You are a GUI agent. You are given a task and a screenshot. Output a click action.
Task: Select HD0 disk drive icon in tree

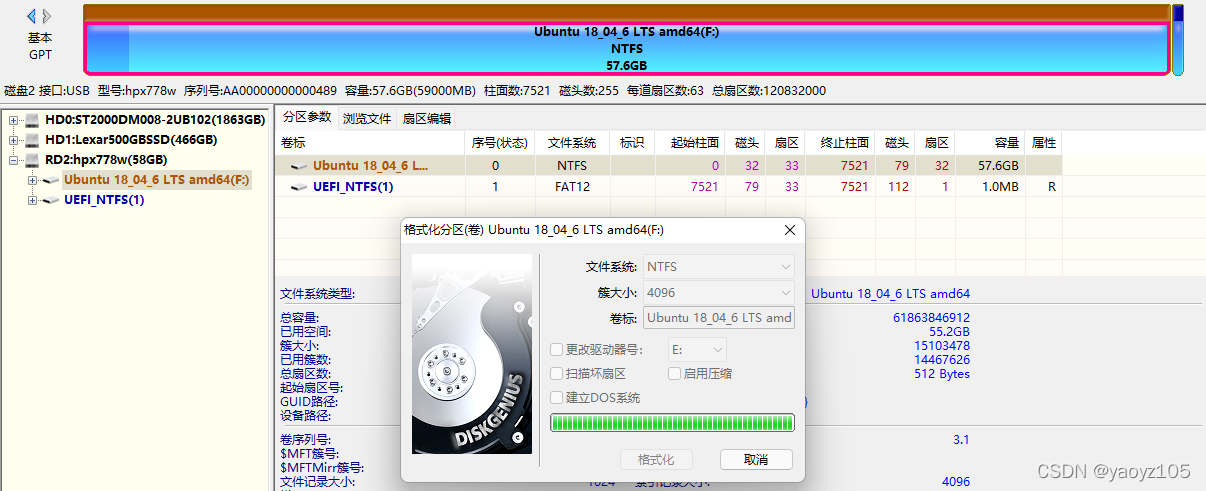(x=32, y=120)
